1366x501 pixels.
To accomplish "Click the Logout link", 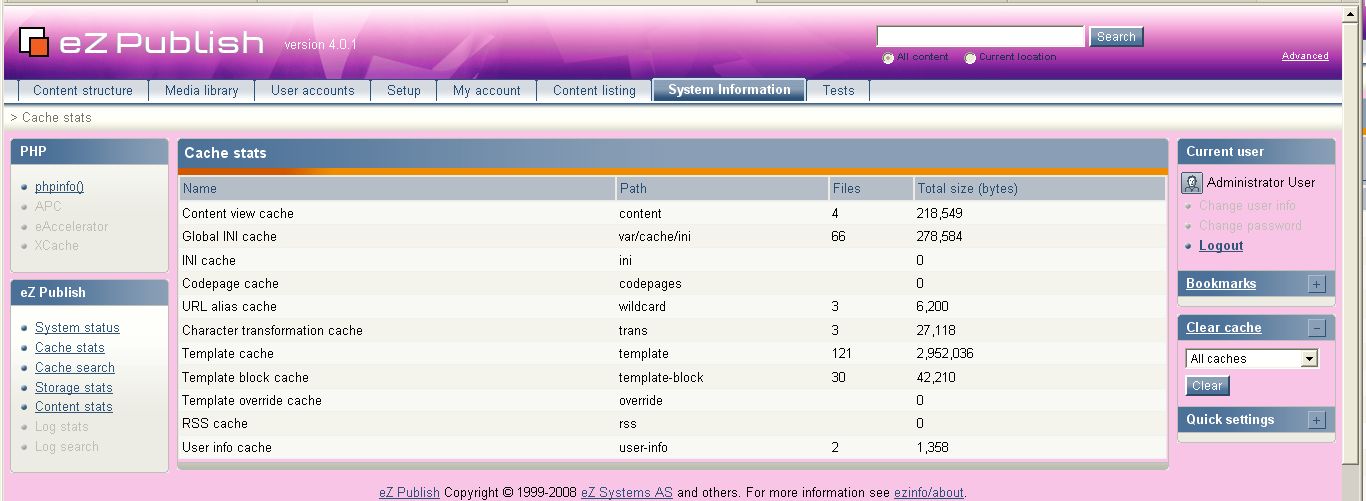I will (1221, 246).
